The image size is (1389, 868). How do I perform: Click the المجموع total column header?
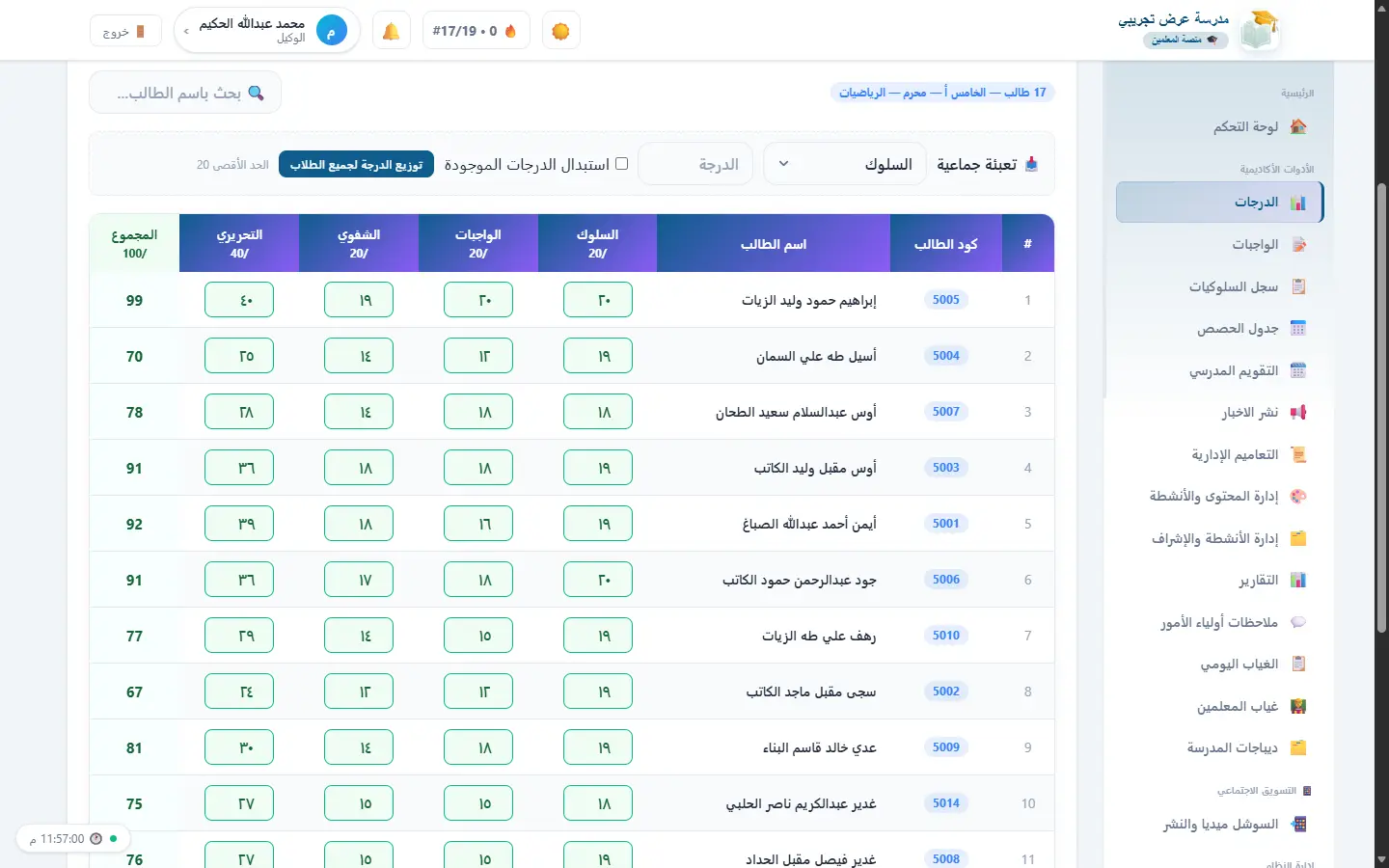point(134,243)
